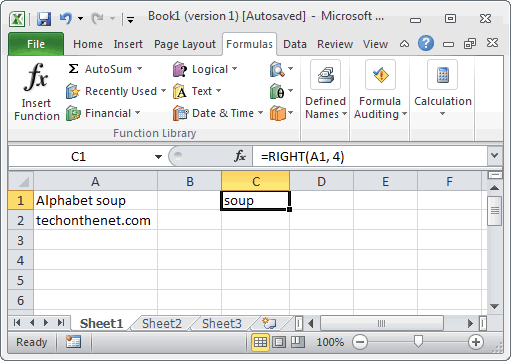Screen dimensions: 511x361
Task: Open the Calculation group
Action: 443,88
